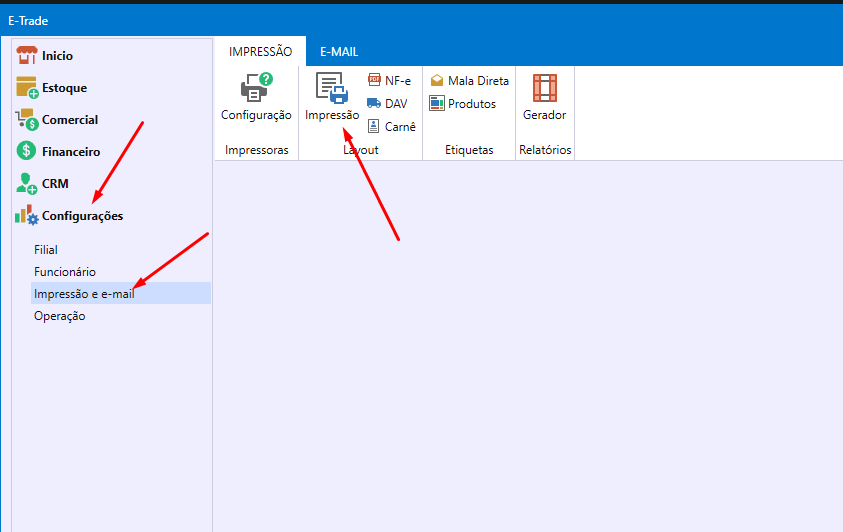The image size is (843, 532).
Task: Click the Início home icon in sidebar
Action: 26,56
